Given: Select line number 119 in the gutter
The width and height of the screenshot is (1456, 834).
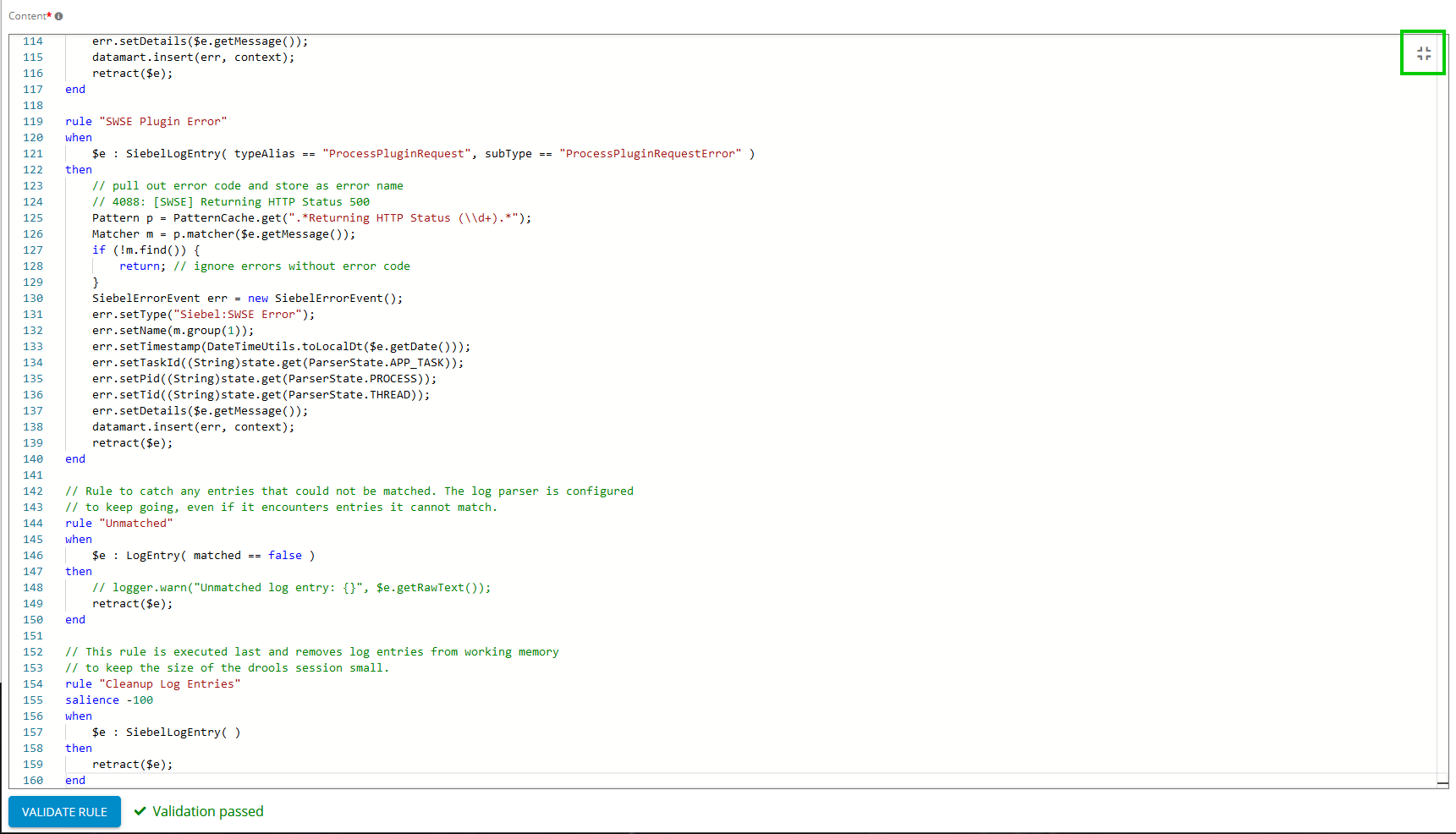Looking at the screenshot, I should click(x=33, y=122).
